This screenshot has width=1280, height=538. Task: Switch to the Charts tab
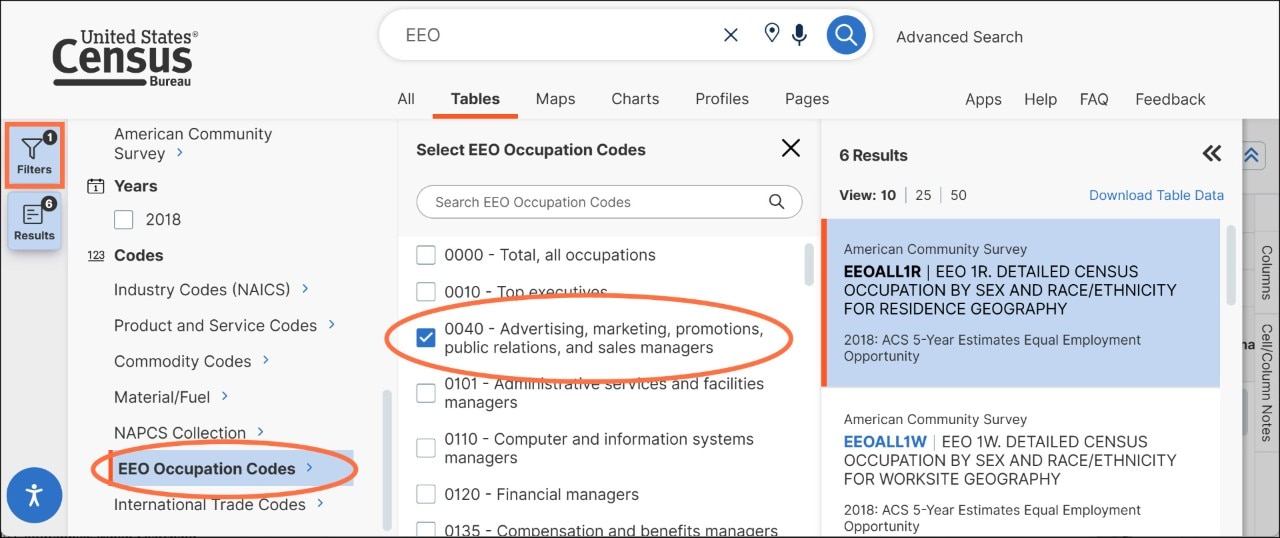635,99
